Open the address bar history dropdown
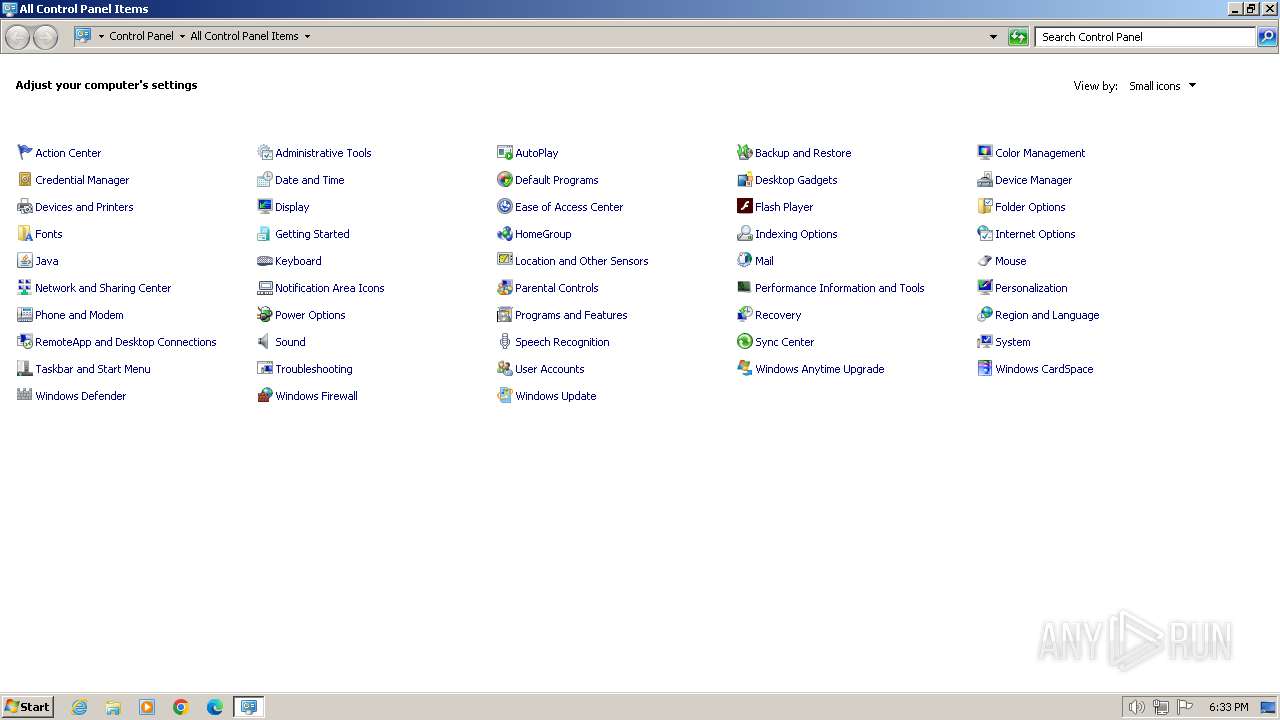 tap(993, 37)
